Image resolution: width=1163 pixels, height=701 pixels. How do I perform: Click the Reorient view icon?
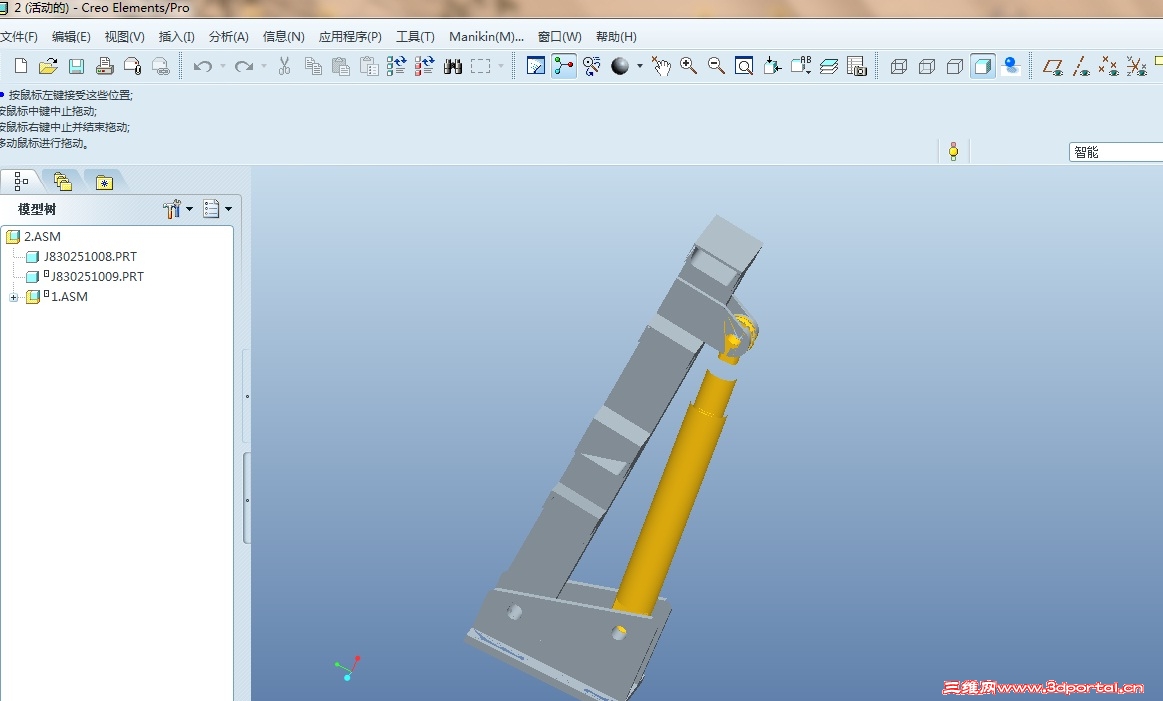pyautogui.click(x=772, y=66)
